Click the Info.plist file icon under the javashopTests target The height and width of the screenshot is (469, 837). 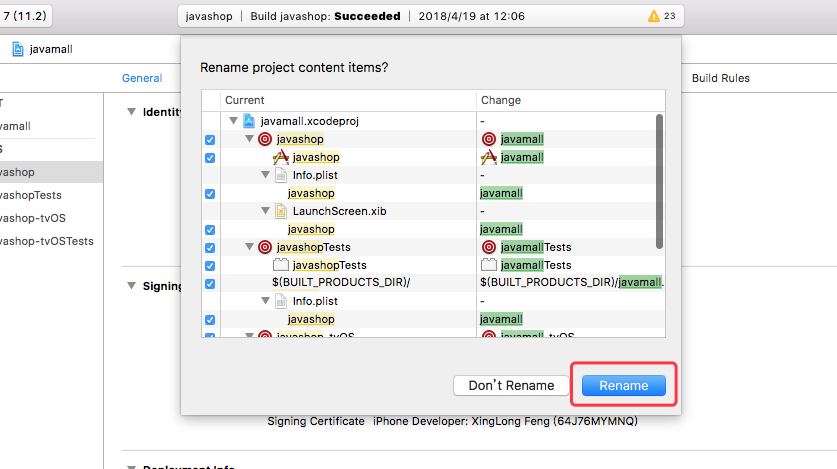(281, 301)
